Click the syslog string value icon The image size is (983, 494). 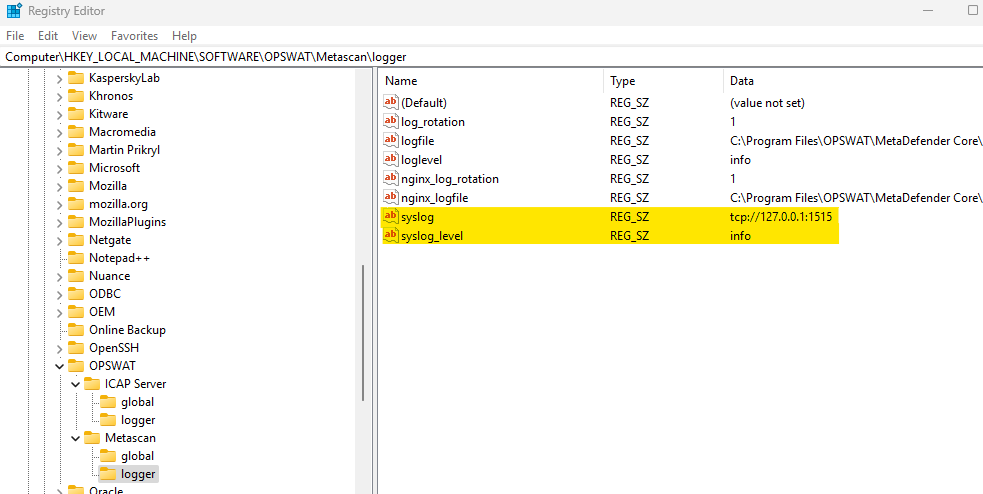391,217
